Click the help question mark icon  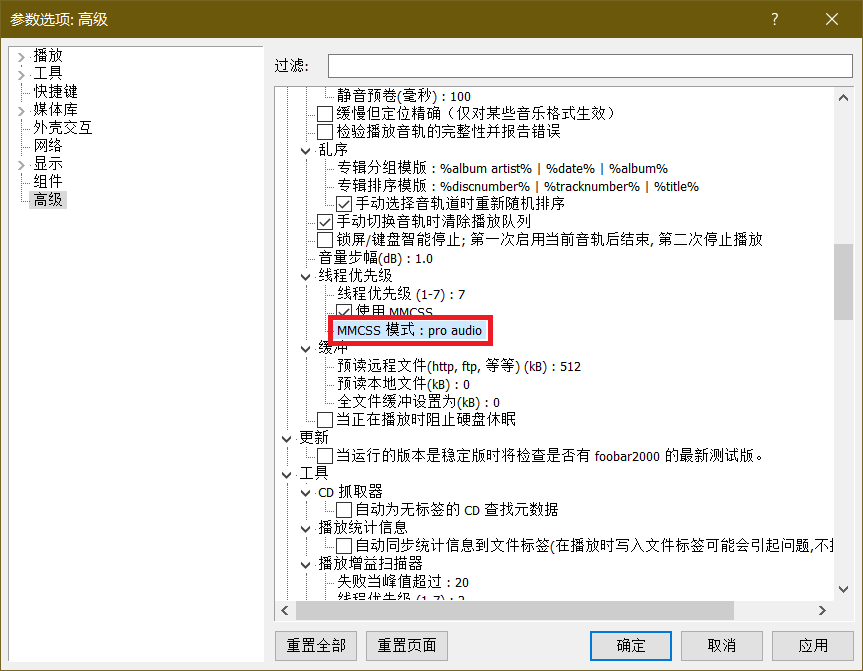pyautogui.click(x=774, y=19)
